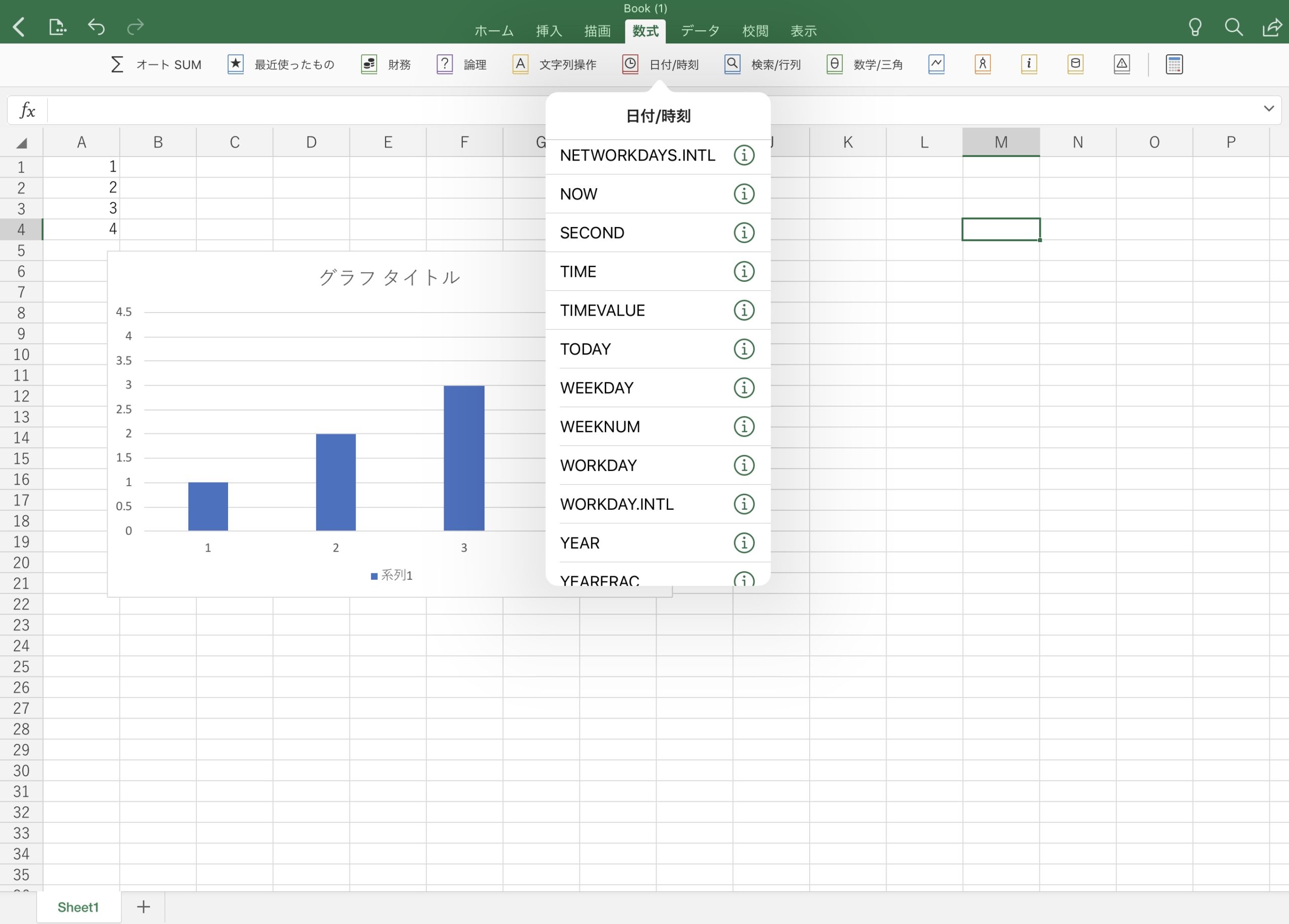The width and height of the screenshot is (1289, 924).
Task: Show info for WORKDAY.INTL function
Action: click(x=744, y=504)
